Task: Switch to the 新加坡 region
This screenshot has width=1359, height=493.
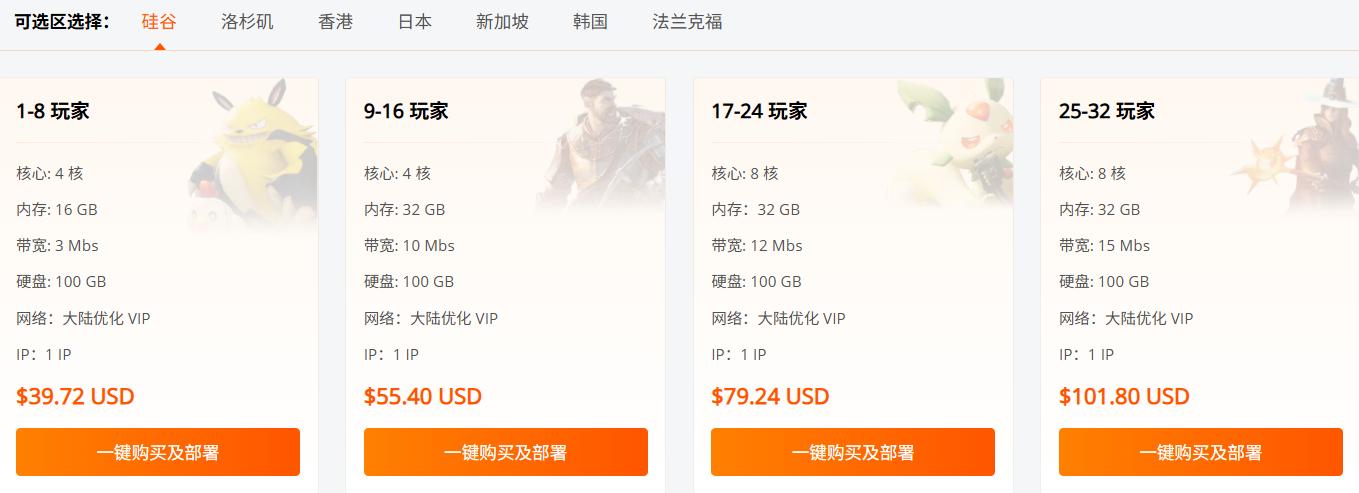Action: [x=502, y=21]
